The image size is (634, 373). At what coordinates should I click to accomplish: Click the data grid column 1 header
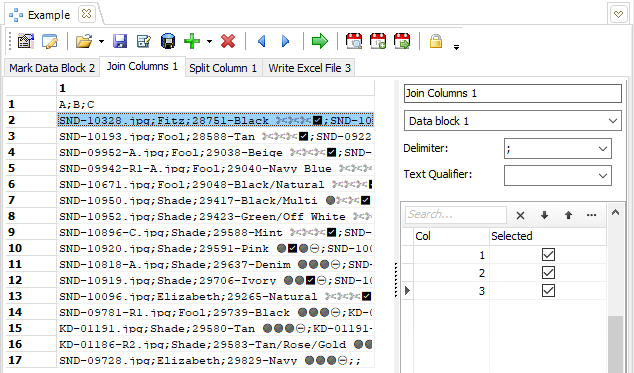click(x=216, y=88)
